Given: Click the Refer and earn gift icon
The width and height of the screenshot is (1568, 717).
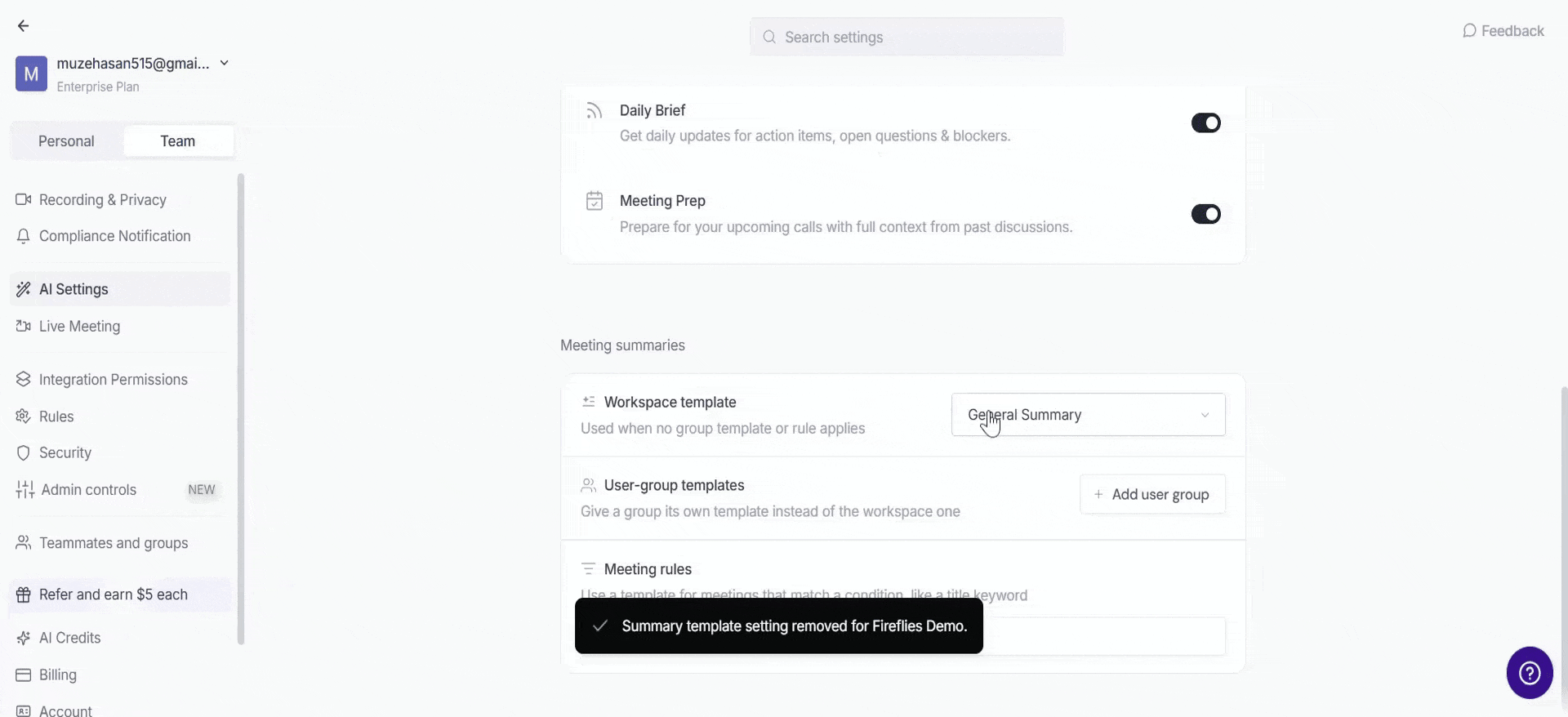Looking at the screenshot, I should [24, 595].
